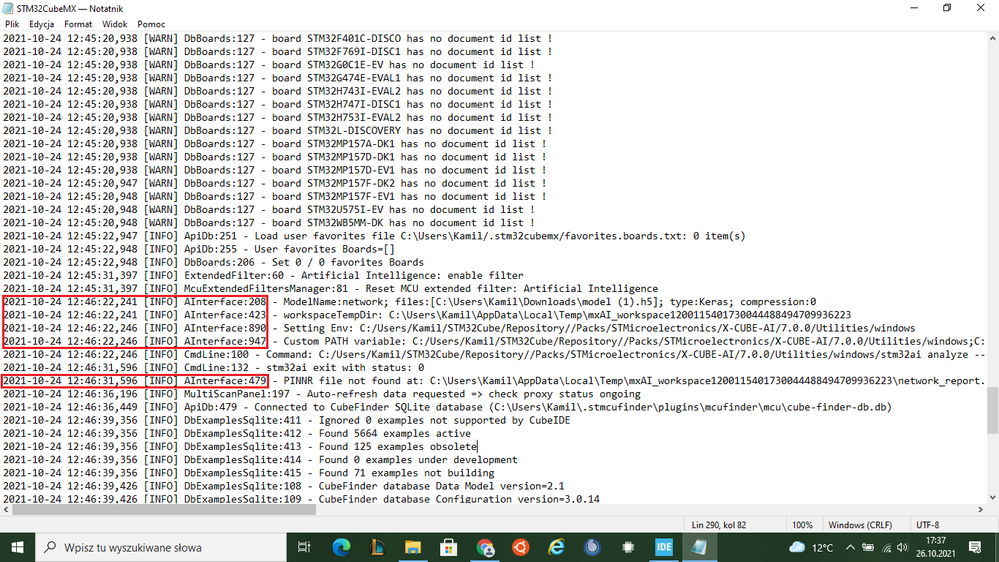Launch Internet Explorer from the taskbar
999x562 pixels.
(x=556, y=547)
